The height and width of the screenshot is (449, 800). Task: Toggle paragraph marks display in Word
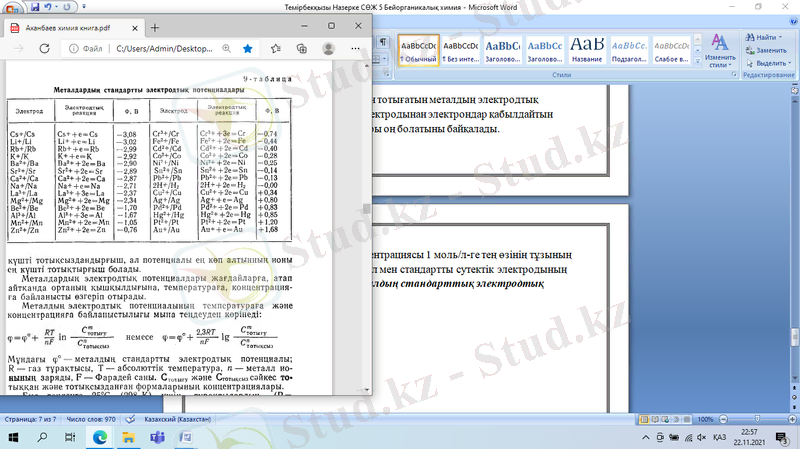click(x=383, y=41)
